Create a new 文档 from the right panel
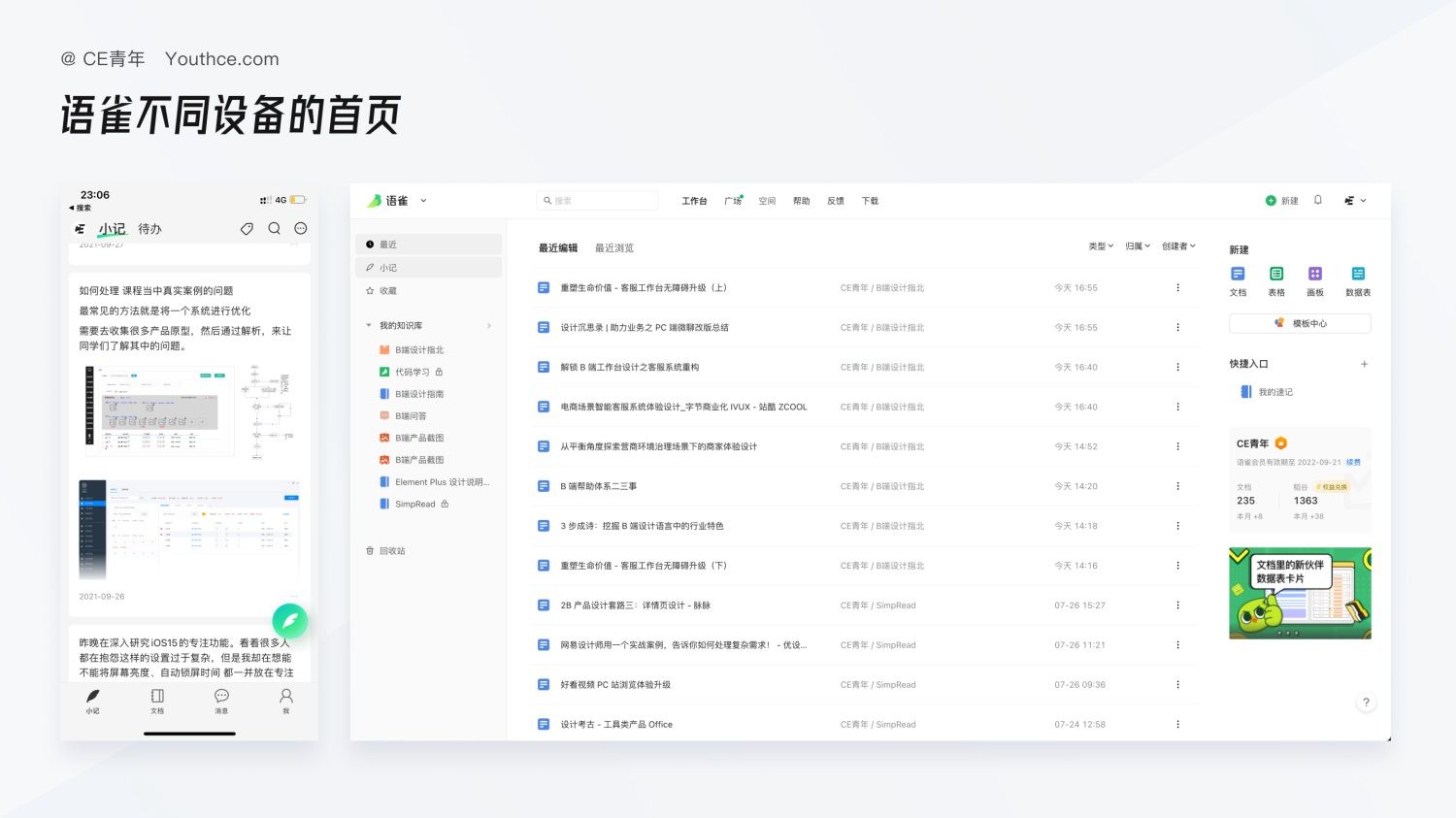 click(x=1238, y=280)
